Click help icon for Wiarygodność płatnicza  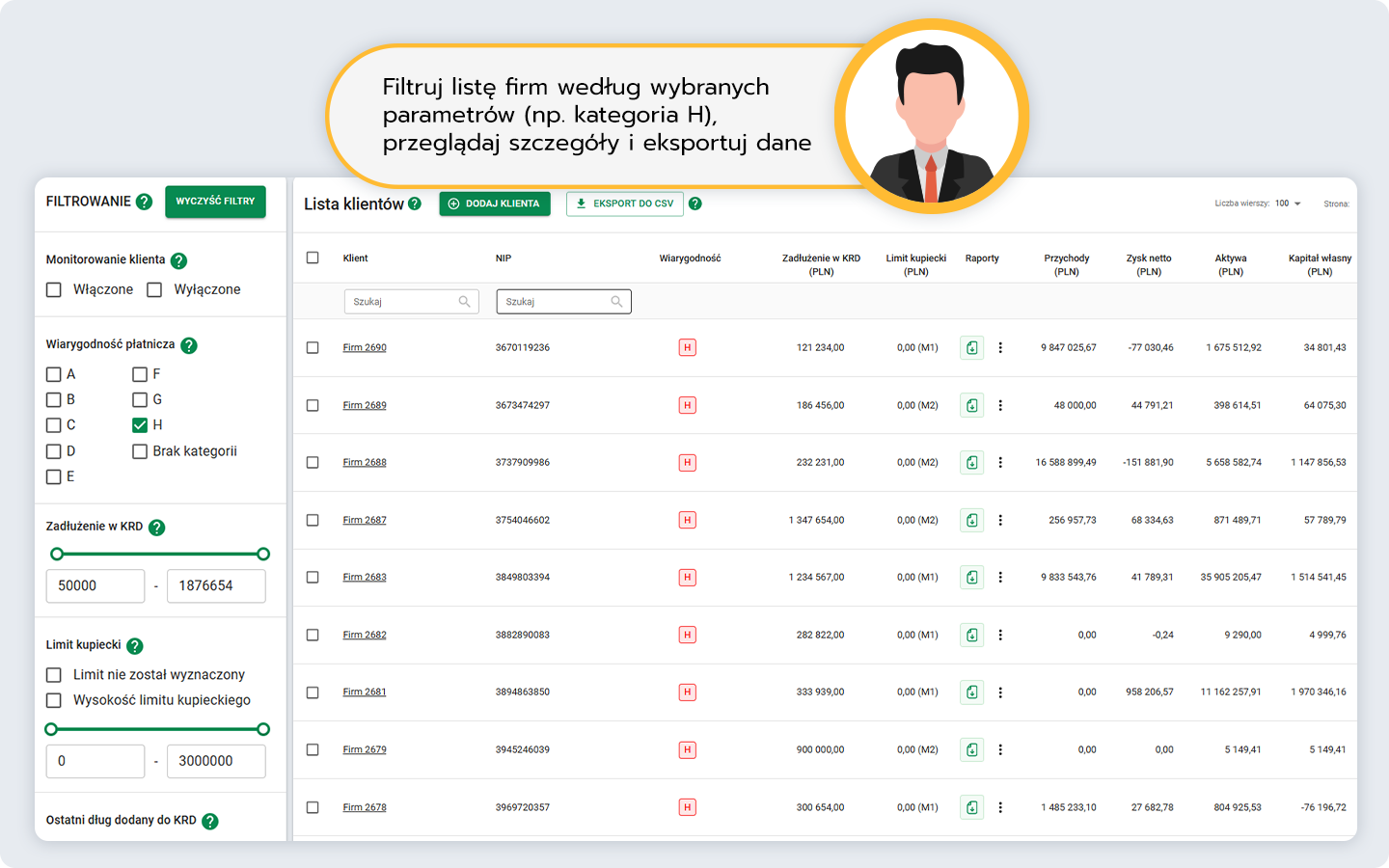[x=189, y=345]
